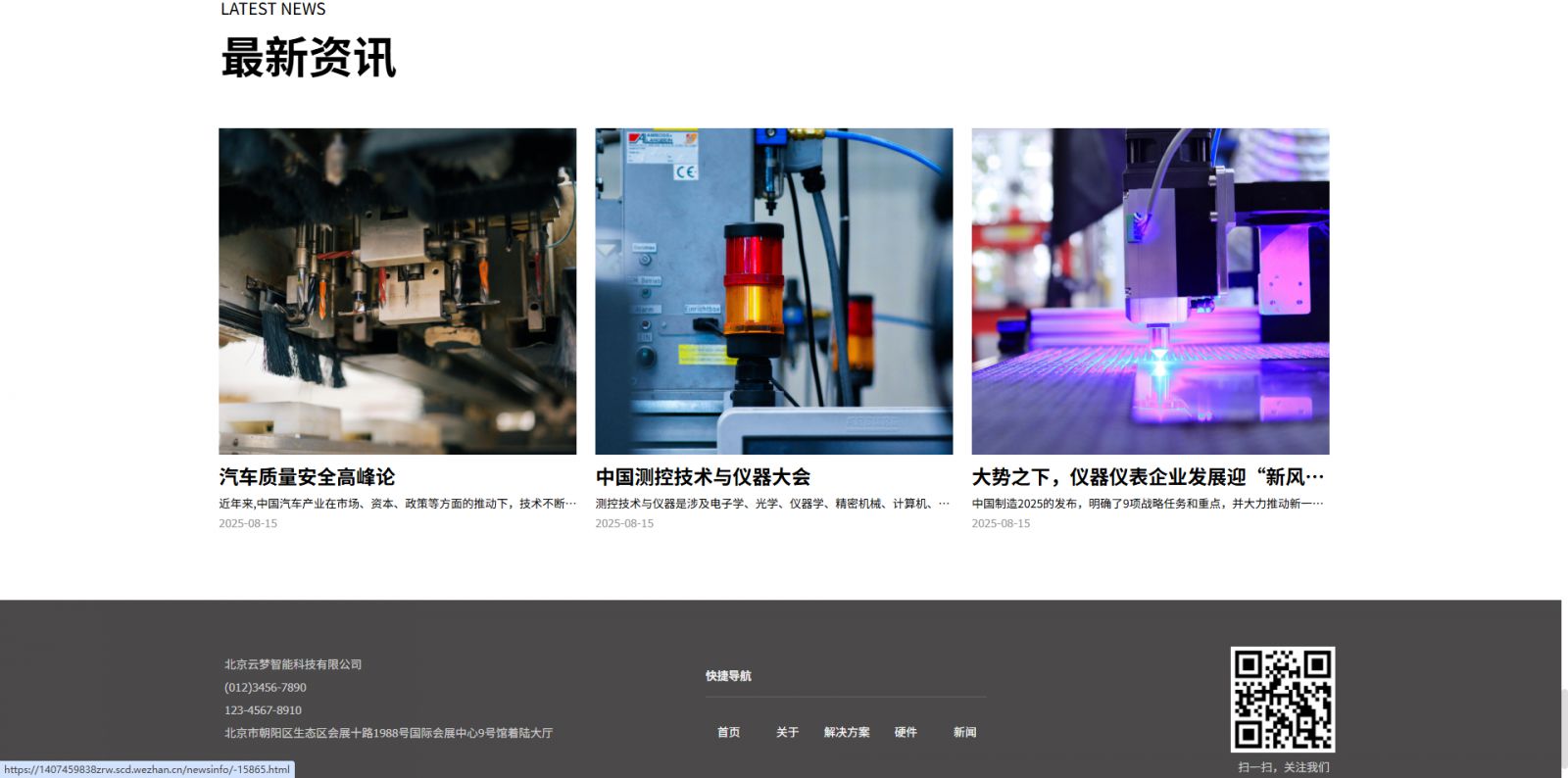Open the laser machine article image
The width and height of the screenshot is (1568, 778).
(1150, 291)
